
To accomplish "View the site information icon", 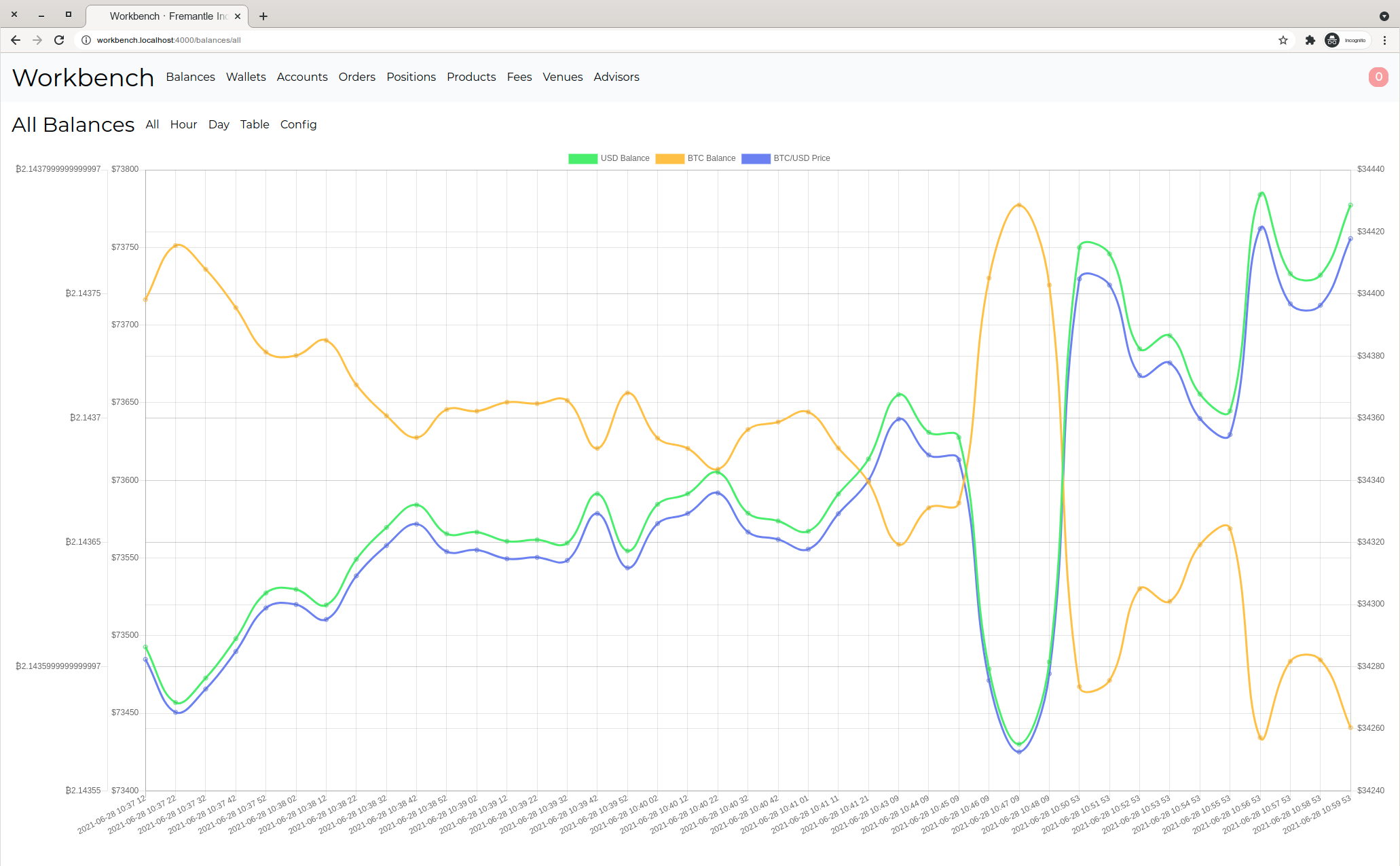I will [x=86, y=40].
